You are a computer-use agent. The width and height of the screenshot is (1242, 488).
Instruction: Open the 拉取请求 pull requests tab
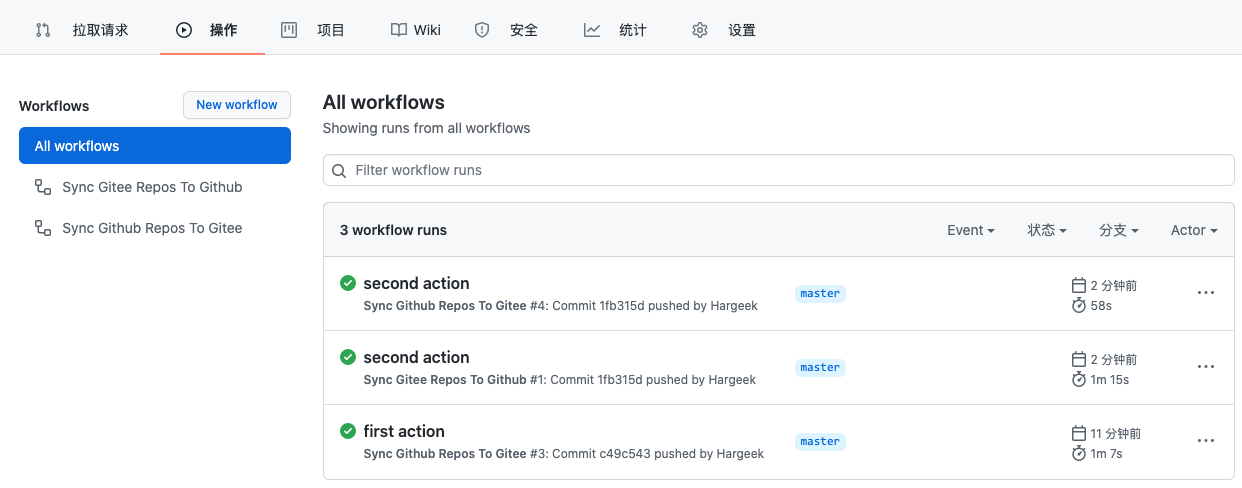82,30
